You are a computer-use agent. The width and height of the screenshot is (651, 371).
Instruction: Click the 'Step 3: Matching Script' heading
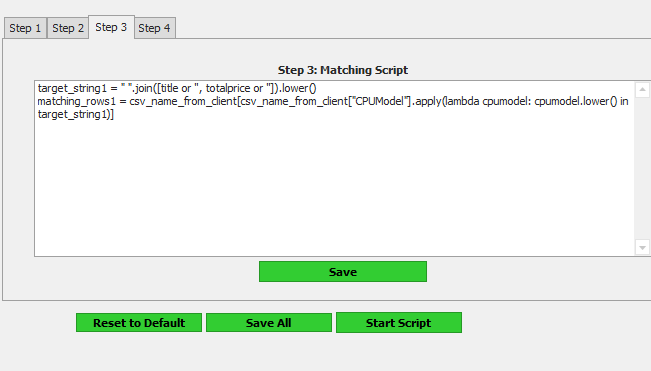coord(343,70)
